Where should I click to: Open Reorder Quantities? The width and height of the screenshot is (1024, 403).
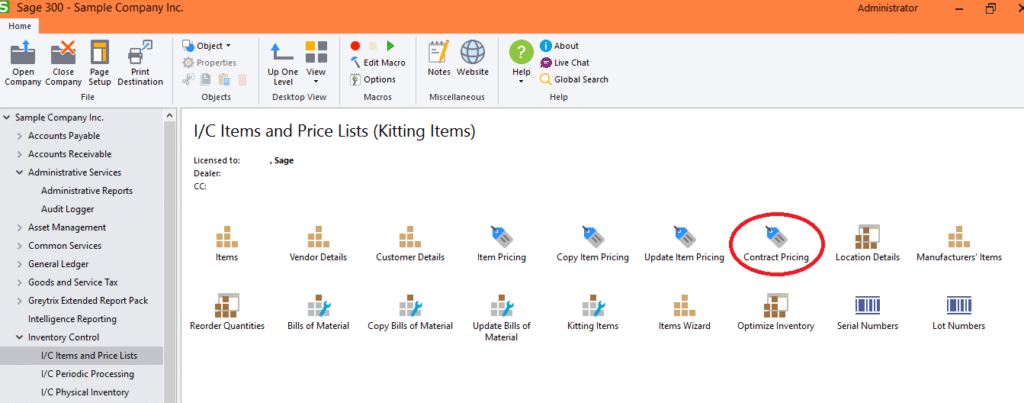[x=227, y=312]
